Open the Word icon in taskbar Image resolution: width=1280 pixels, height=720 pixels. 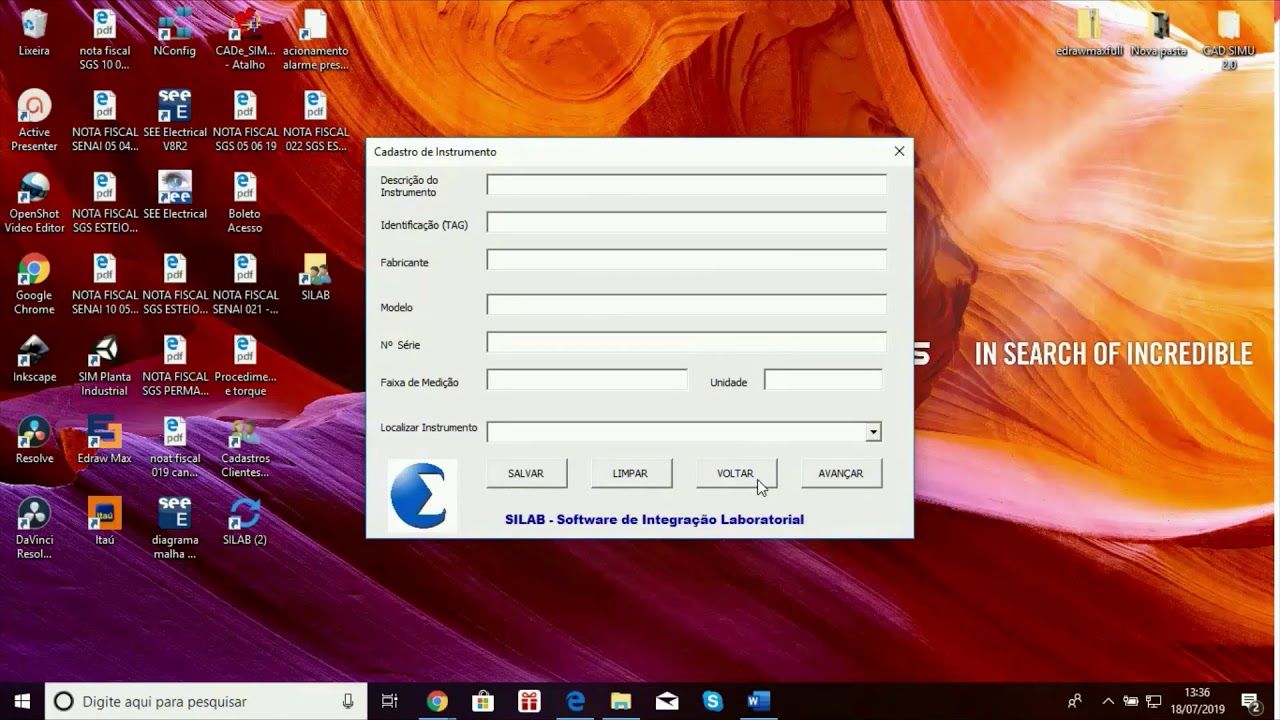pyautogui.click(x=759, y=701)
